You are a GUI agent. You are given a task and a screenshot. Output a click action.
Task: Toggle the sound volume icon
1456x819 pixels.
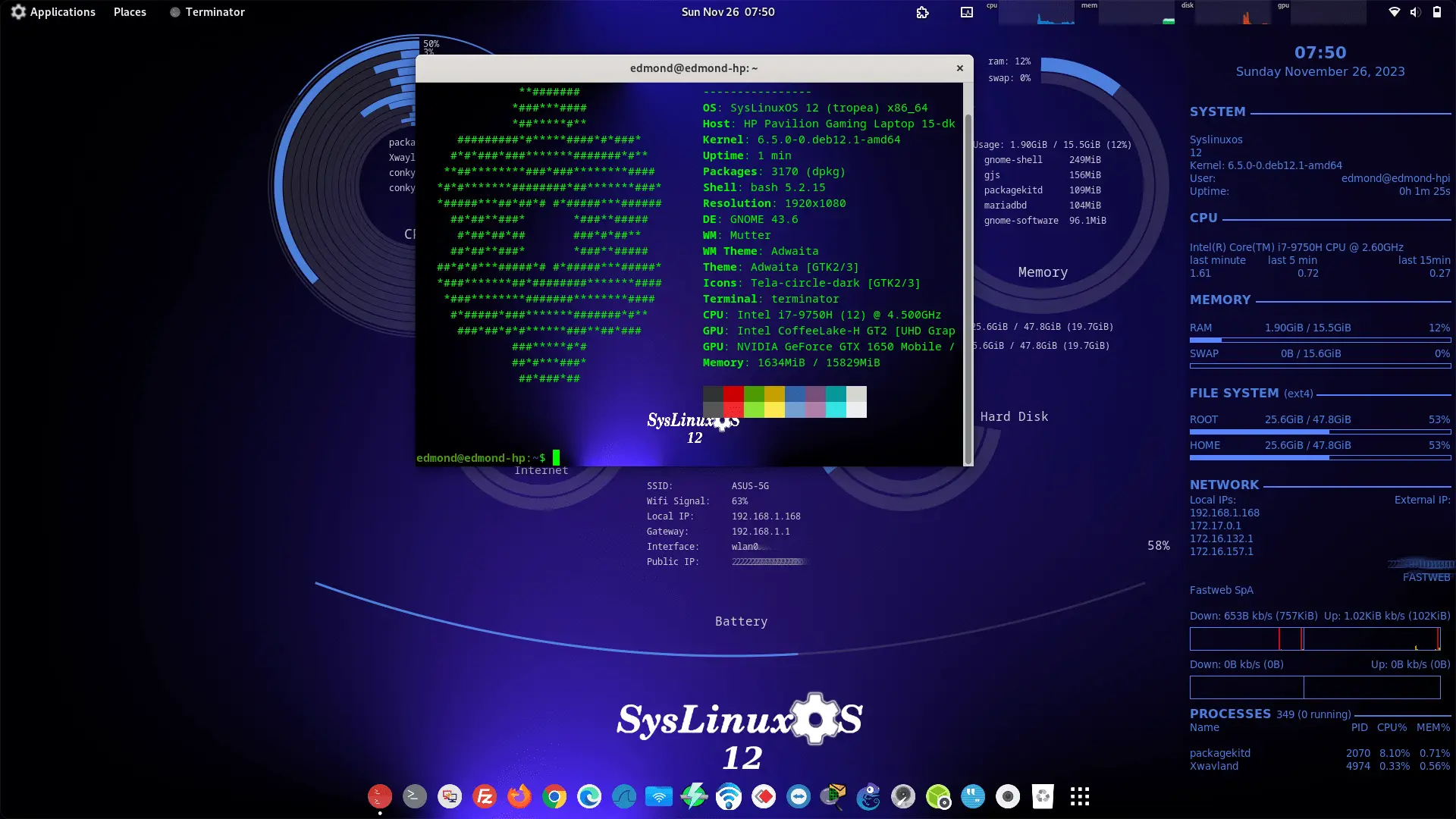pyautogui.click(x=1416, y=12)
